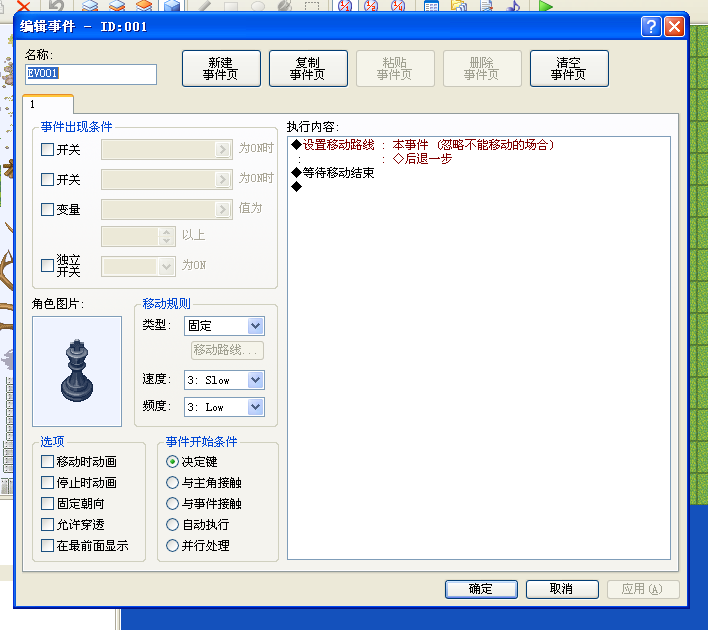Screen dimensions: 708x630
Task: Switch to event page tab 1
Action: pyautogui.click(x=48, y=104)
